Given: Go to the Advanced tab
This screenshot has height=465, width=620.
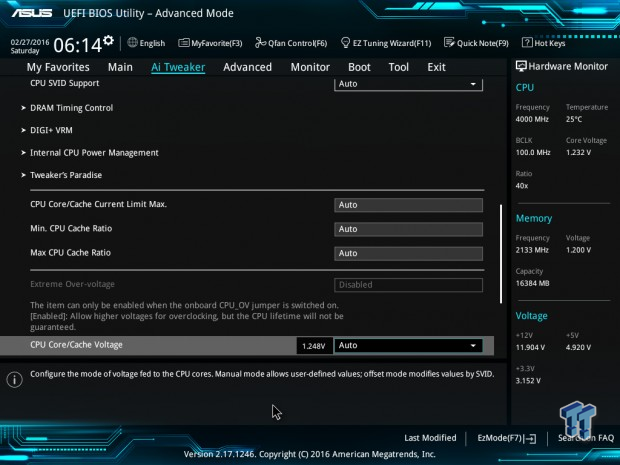Looking at the screenshot, I should pyautogui.click(x=248, y=67).
